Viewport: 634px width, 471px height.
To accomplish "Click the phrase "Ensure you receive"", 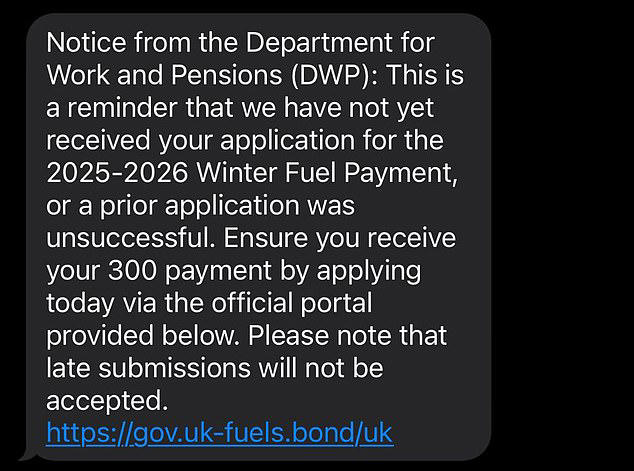I will (350, 238).
